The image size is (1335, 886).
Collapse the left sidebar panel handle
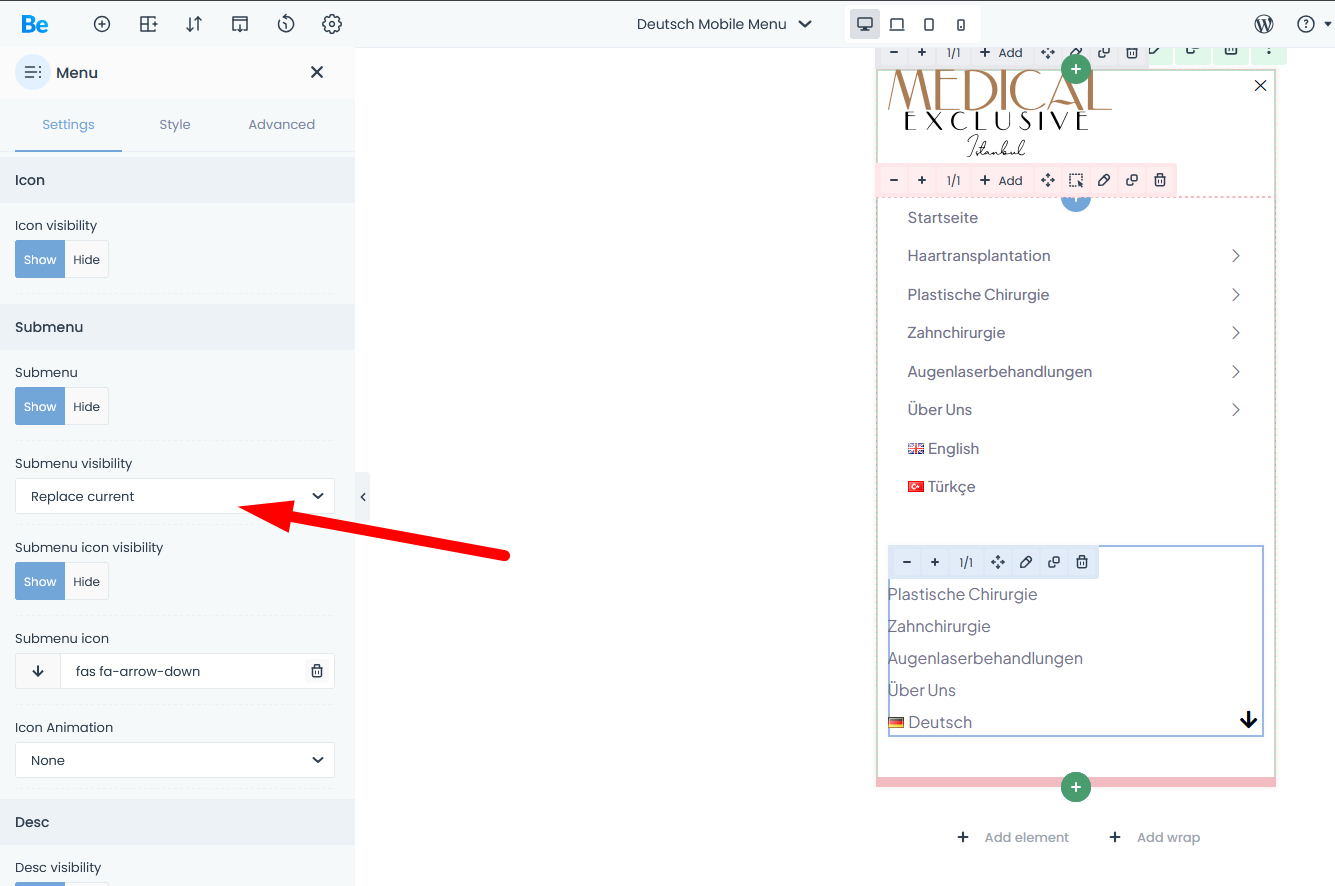coord(362,497)
